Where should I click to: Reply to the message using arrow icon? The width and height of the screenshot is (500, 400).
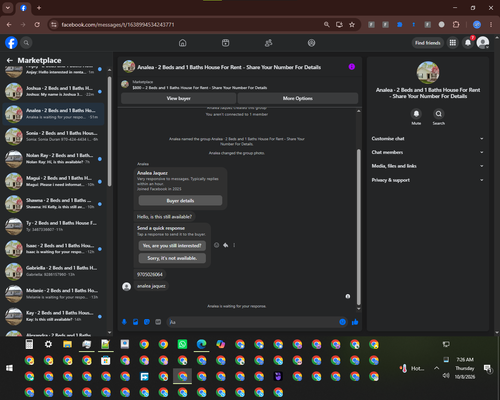(x=226, y=245)
